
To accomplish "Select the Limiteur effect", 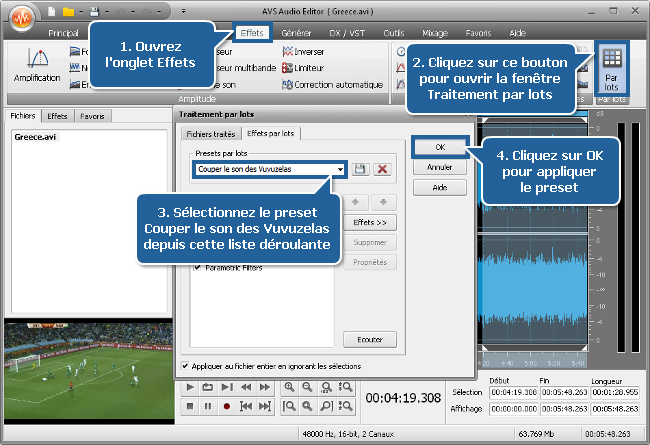I will point(303,68).
